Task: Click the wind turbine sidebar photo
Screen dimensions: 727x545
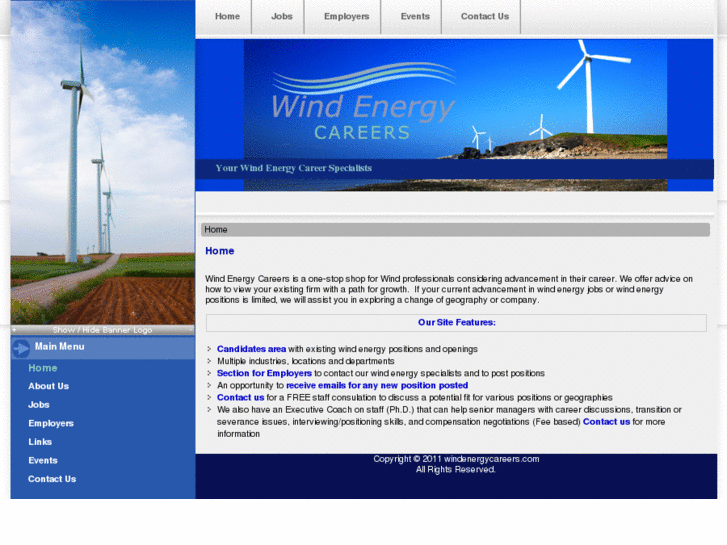Action: (102, 162)
